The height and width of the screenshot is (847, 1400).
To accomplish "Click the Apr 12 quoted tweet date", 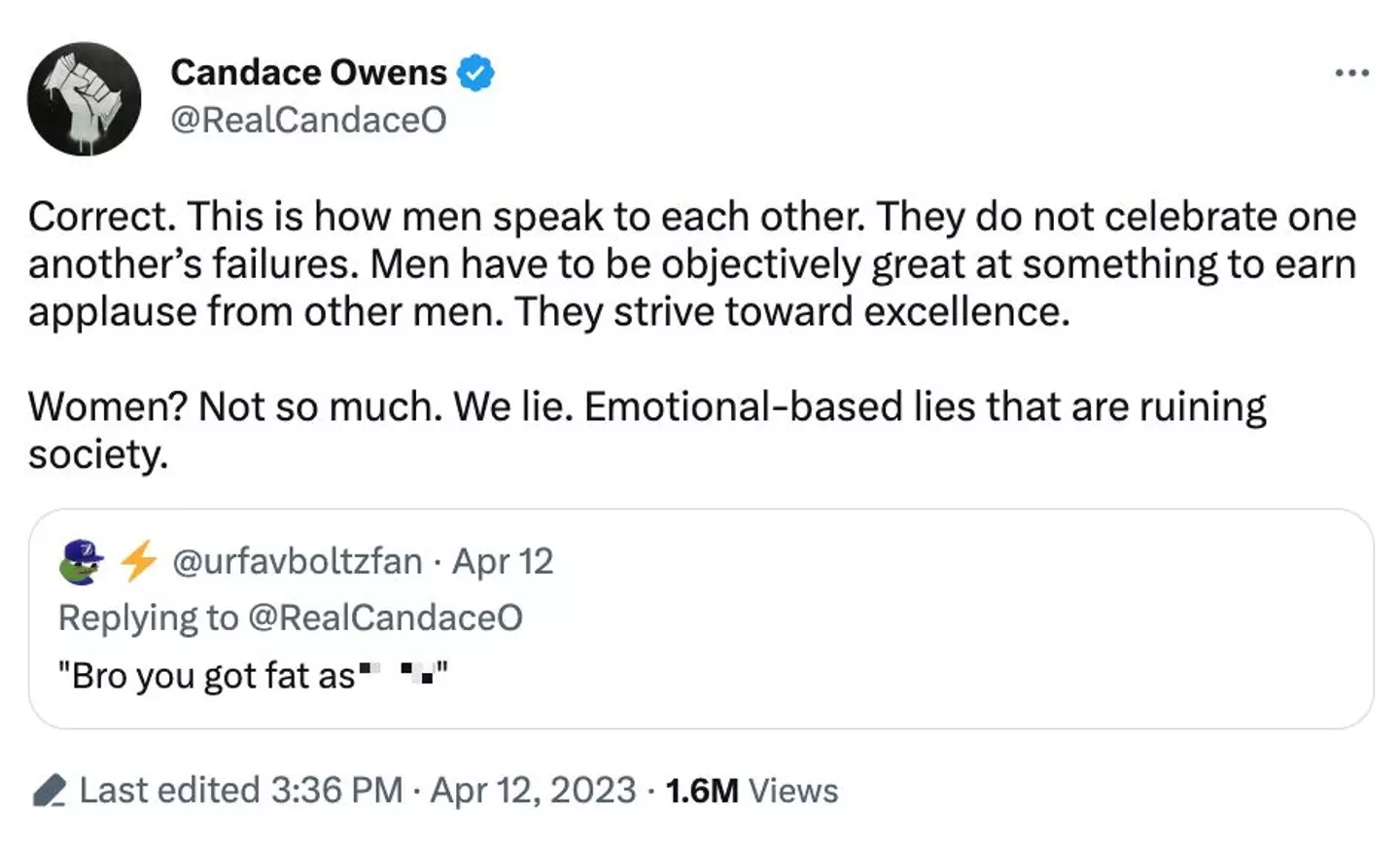I will [503, 561].
